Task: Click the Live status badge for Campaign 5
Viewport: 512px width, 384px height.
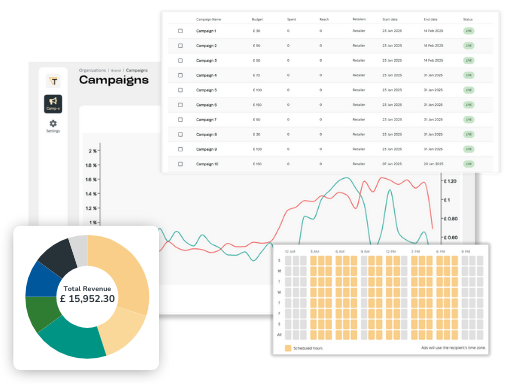Action: point(469,90)
